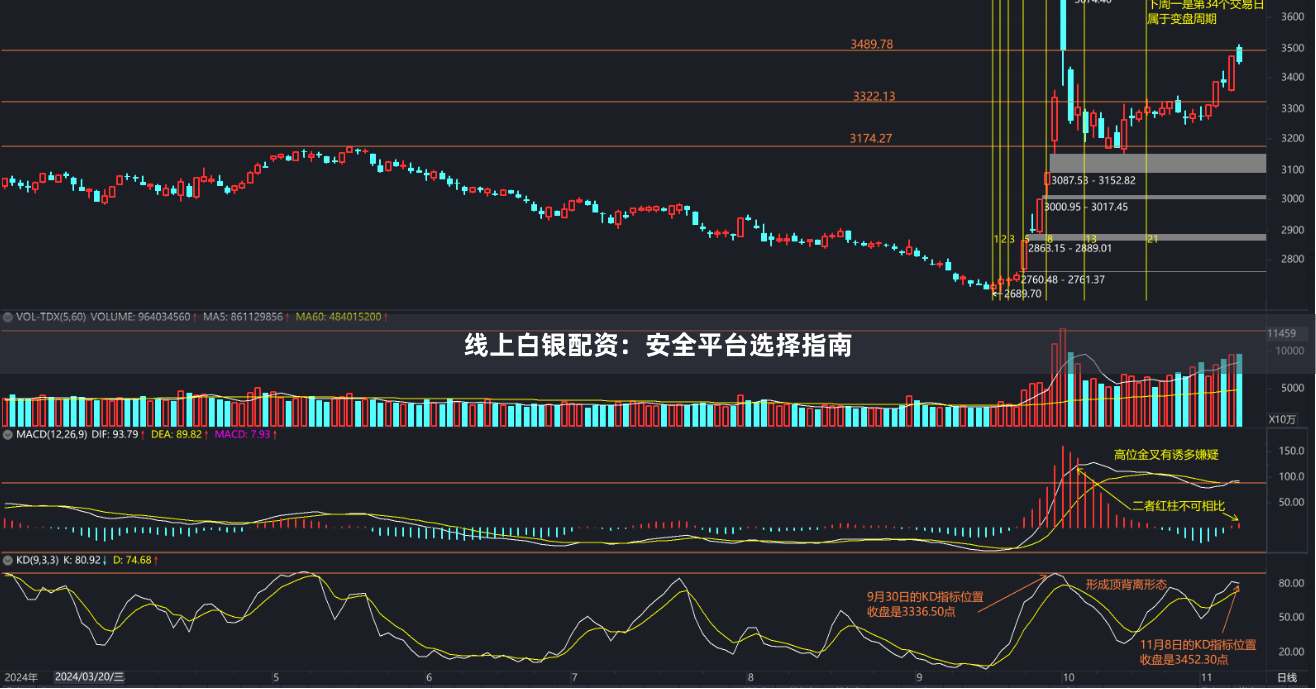
Task: Select the 3489.78 horizontal line label
Action: 871,44
